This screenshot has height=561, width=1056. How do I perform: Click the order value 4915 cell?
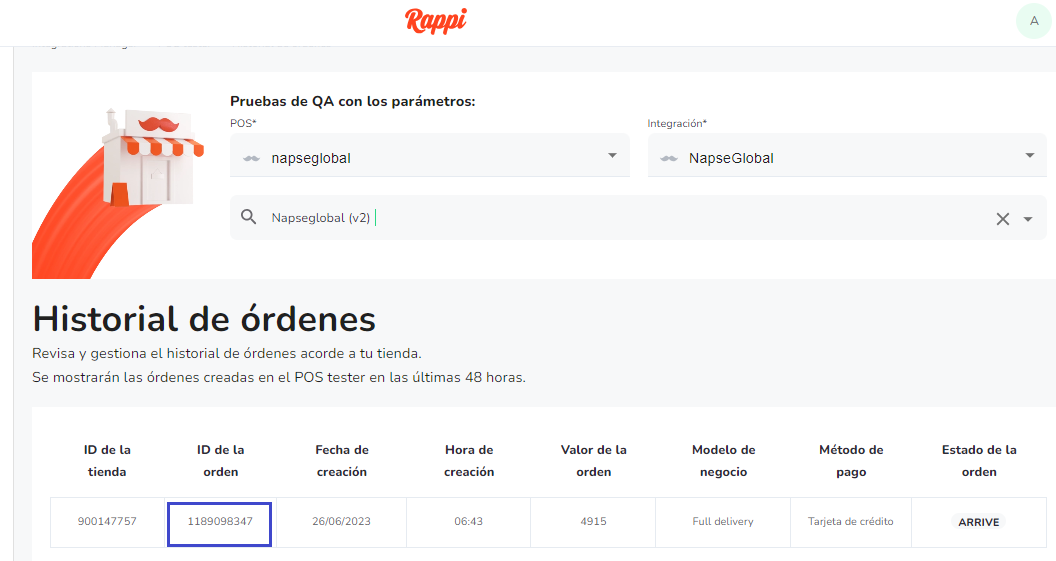pyautogui.click(x=593, y=522)
